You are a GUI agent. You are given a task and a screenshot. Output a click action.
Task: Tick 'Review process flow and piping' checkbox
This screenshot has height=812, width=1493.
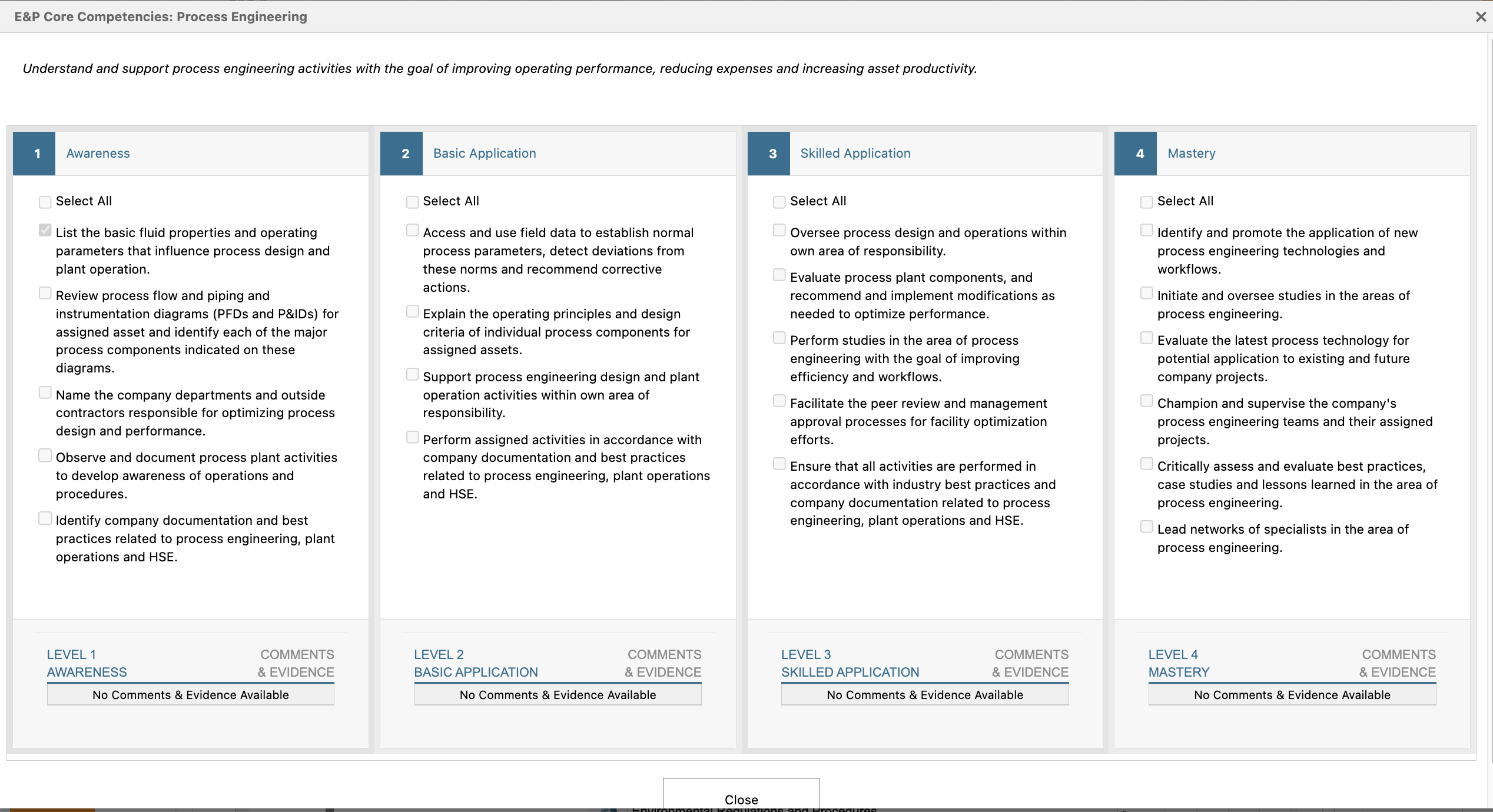(x=45, y=293)
